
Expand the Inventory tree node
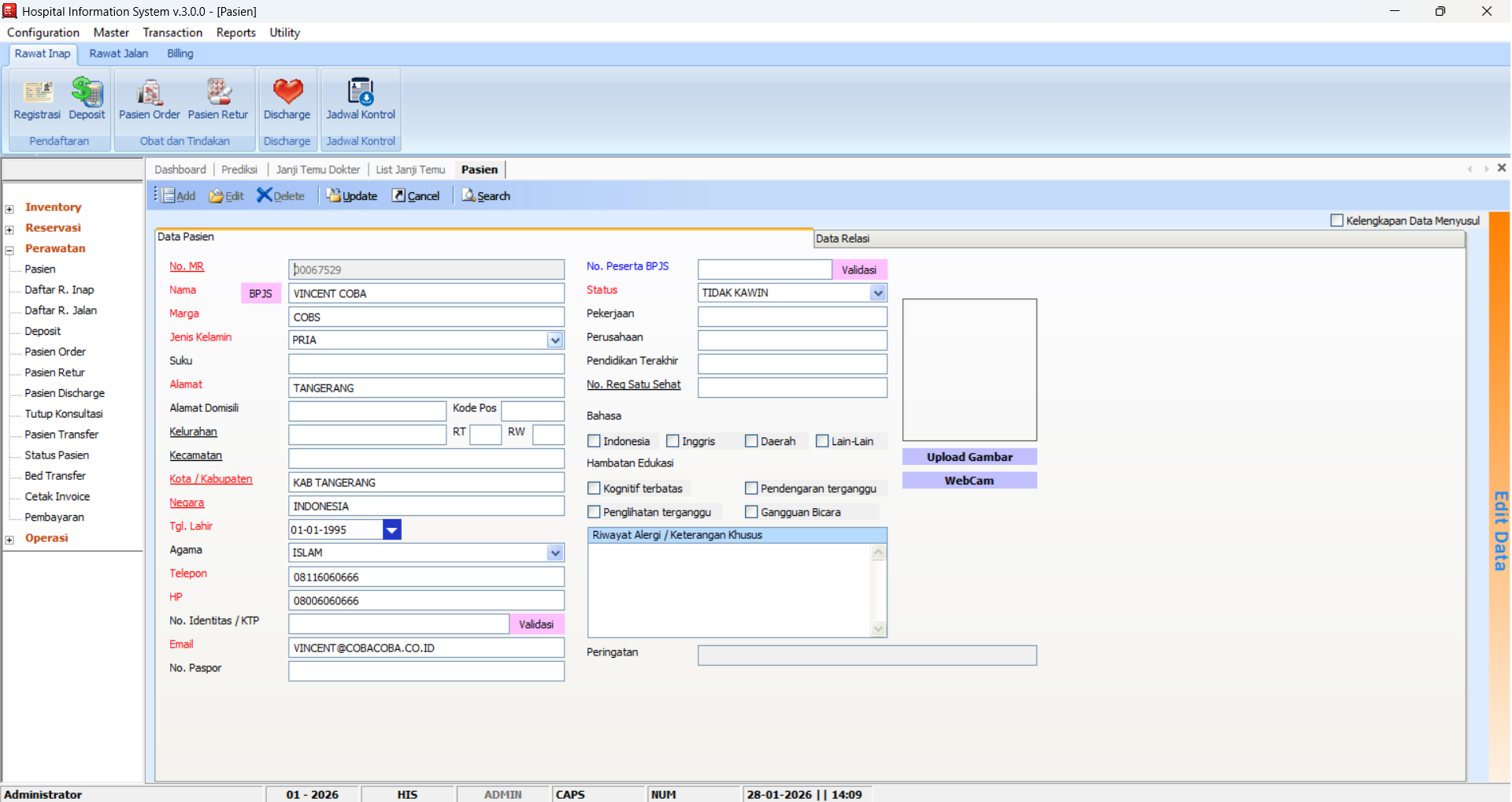point(9,209)
